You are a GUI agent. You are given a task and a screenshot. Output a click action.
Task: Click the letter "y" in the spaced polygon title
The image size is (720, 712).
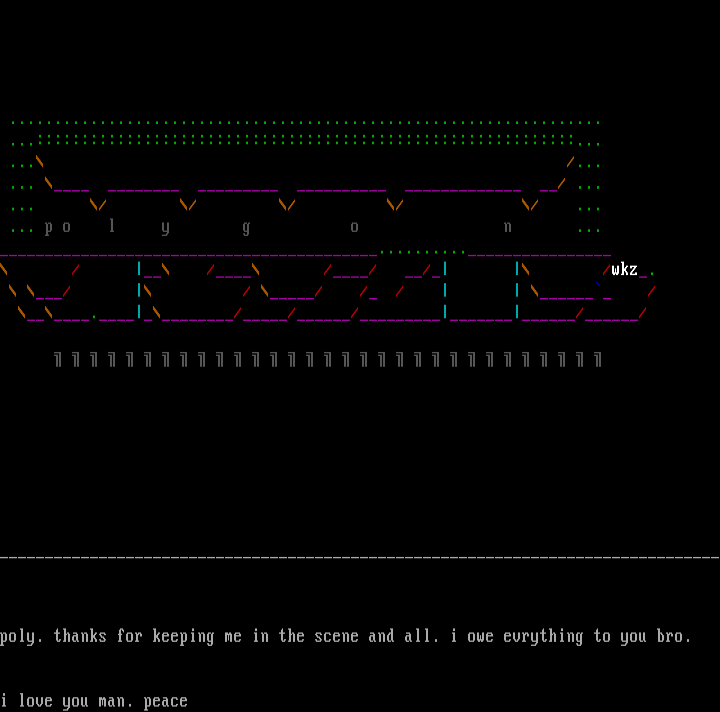(165, 228)
